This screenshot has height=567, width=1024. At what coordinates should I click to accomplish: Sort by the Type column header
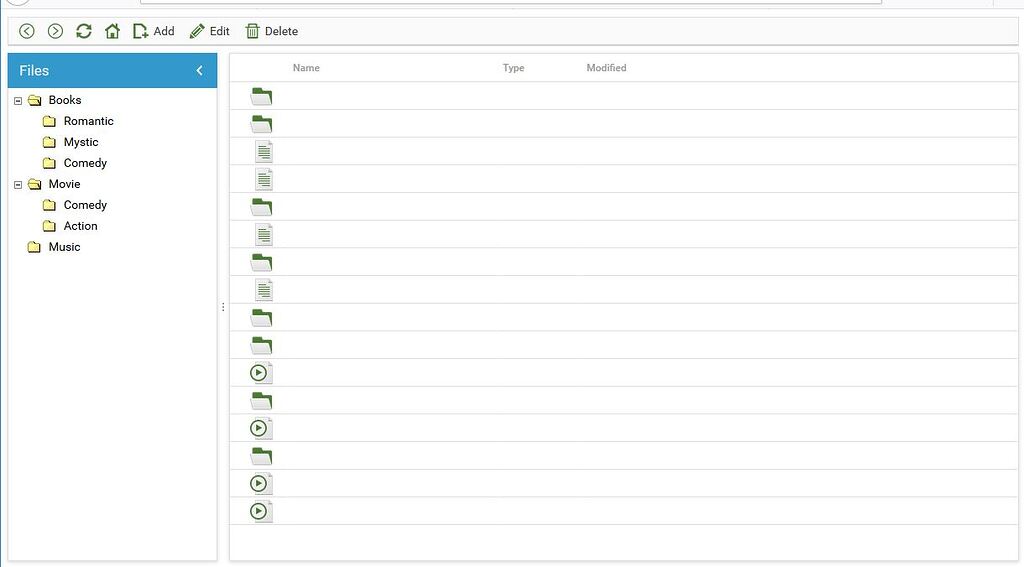tap(513, 68)
